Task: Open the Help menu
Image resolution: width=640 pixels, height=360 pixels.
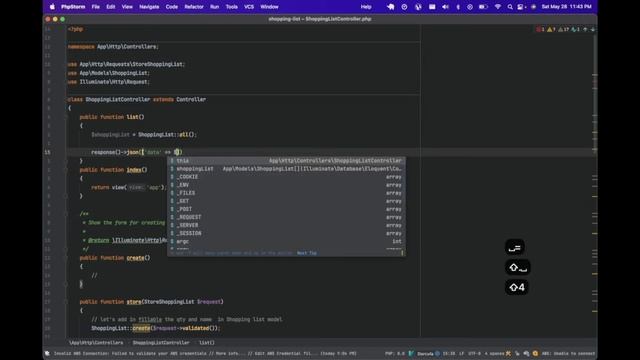Action: (x=366, y=7)
